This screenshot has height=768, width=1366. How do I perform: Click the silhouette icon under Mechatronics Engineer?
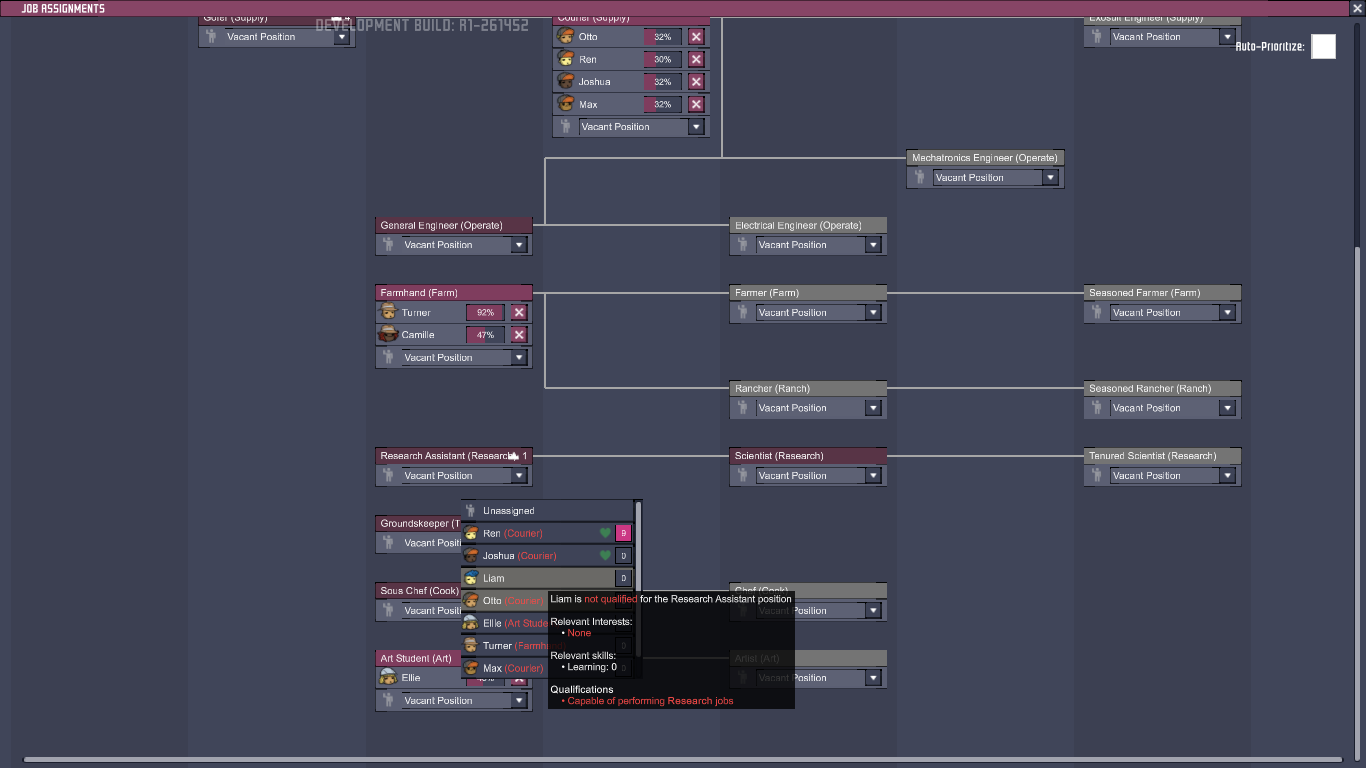919,177
